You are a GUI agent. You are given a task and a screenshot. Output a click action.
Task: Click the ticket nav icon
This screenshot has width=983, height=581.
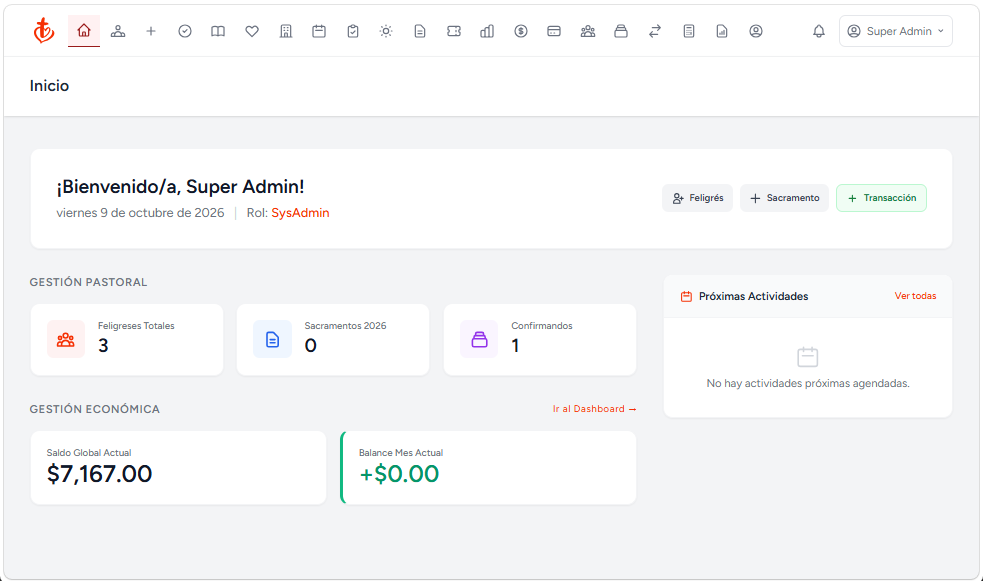(x=454, y=31)
